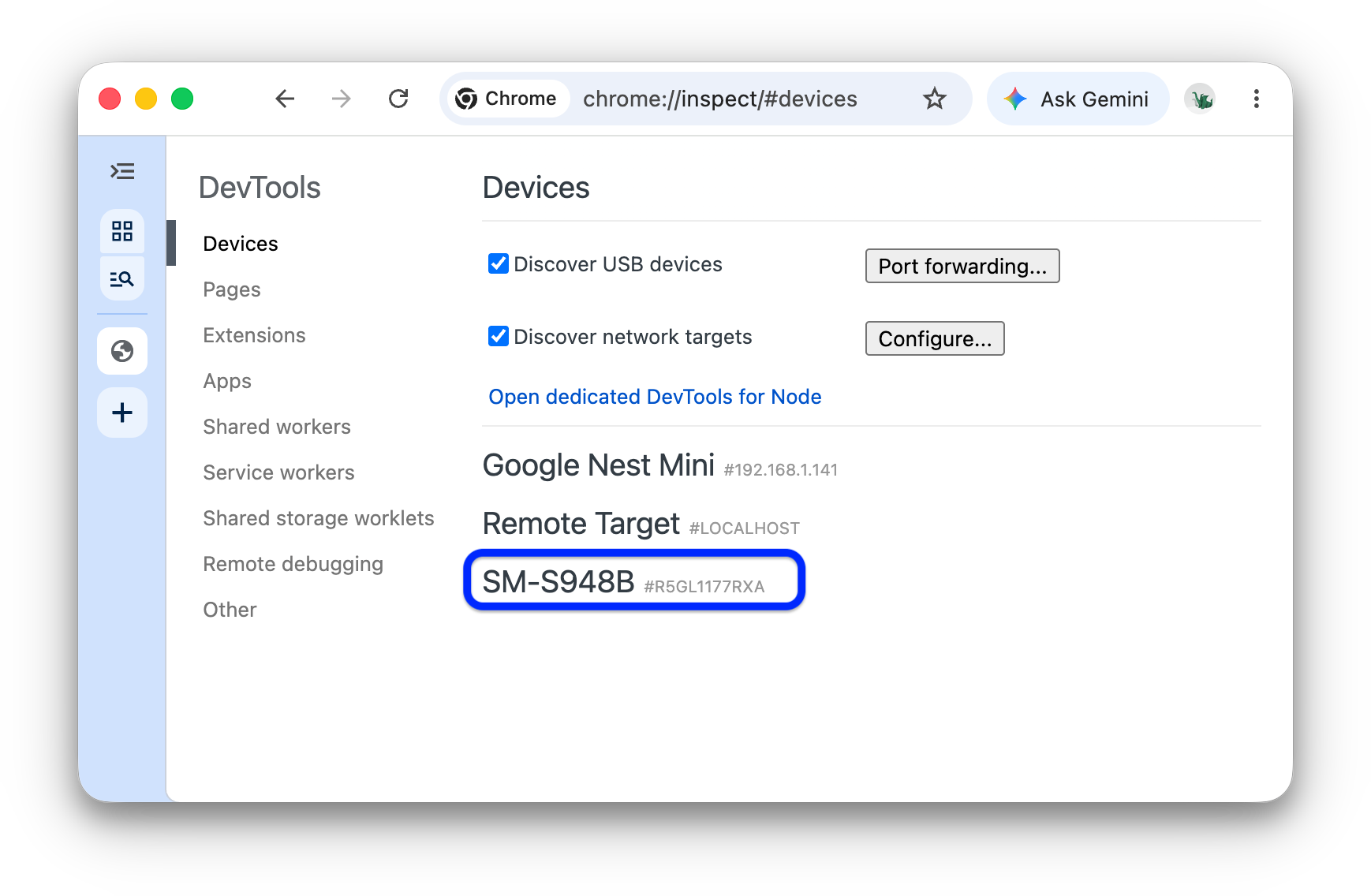Bookmark this page with the star icon
Viewport: 1371px width, 896px height.
(x=935, y=99)
